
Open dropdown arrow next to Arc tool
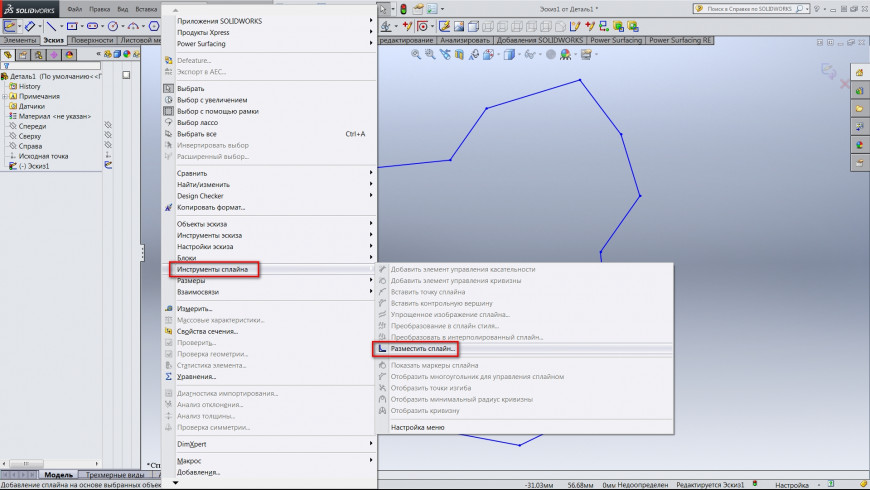pos(143,26)
